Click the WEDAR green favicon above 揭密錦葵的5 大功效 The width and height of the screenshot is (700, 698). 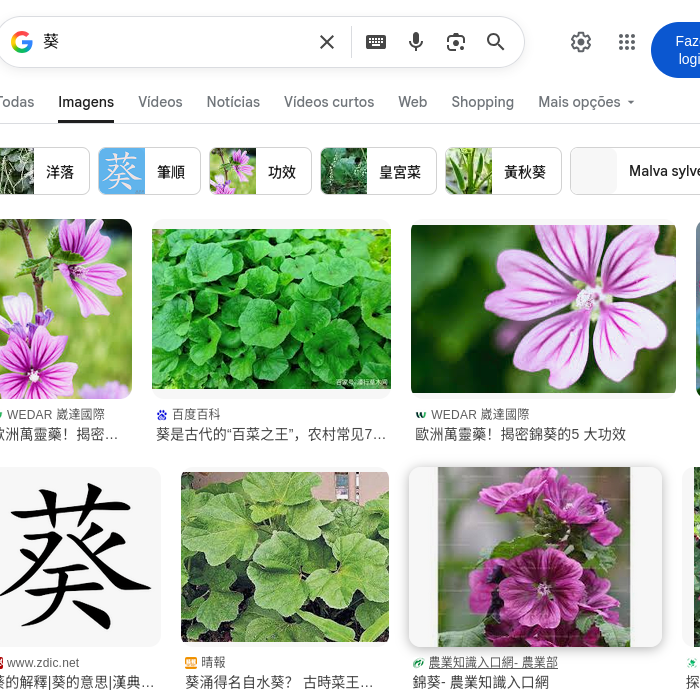tap(421, 415)
